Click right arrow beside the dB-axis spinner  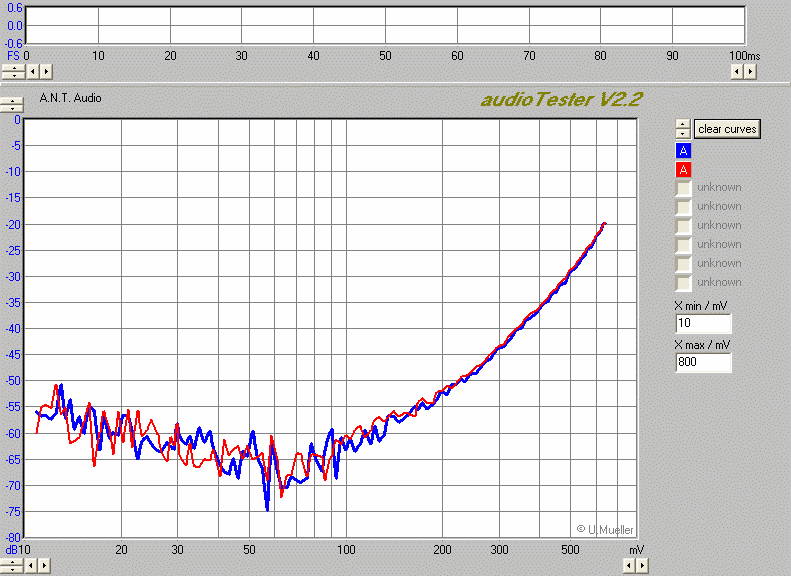click(x=44, y=565)
